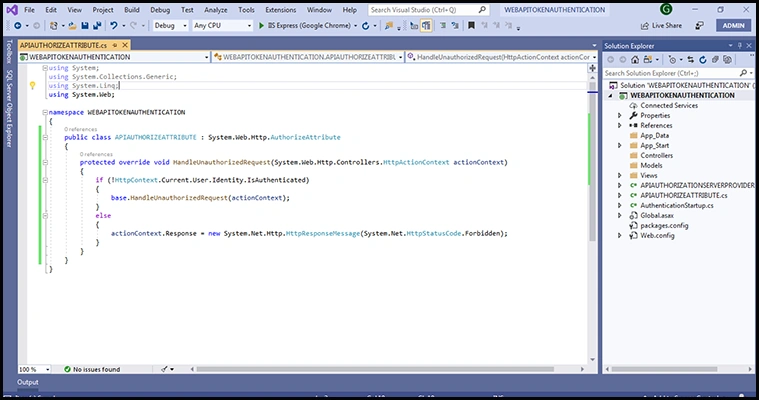Screen dimensions: 759x400
Task: Open the green G account profile icon
Action: 666,9
